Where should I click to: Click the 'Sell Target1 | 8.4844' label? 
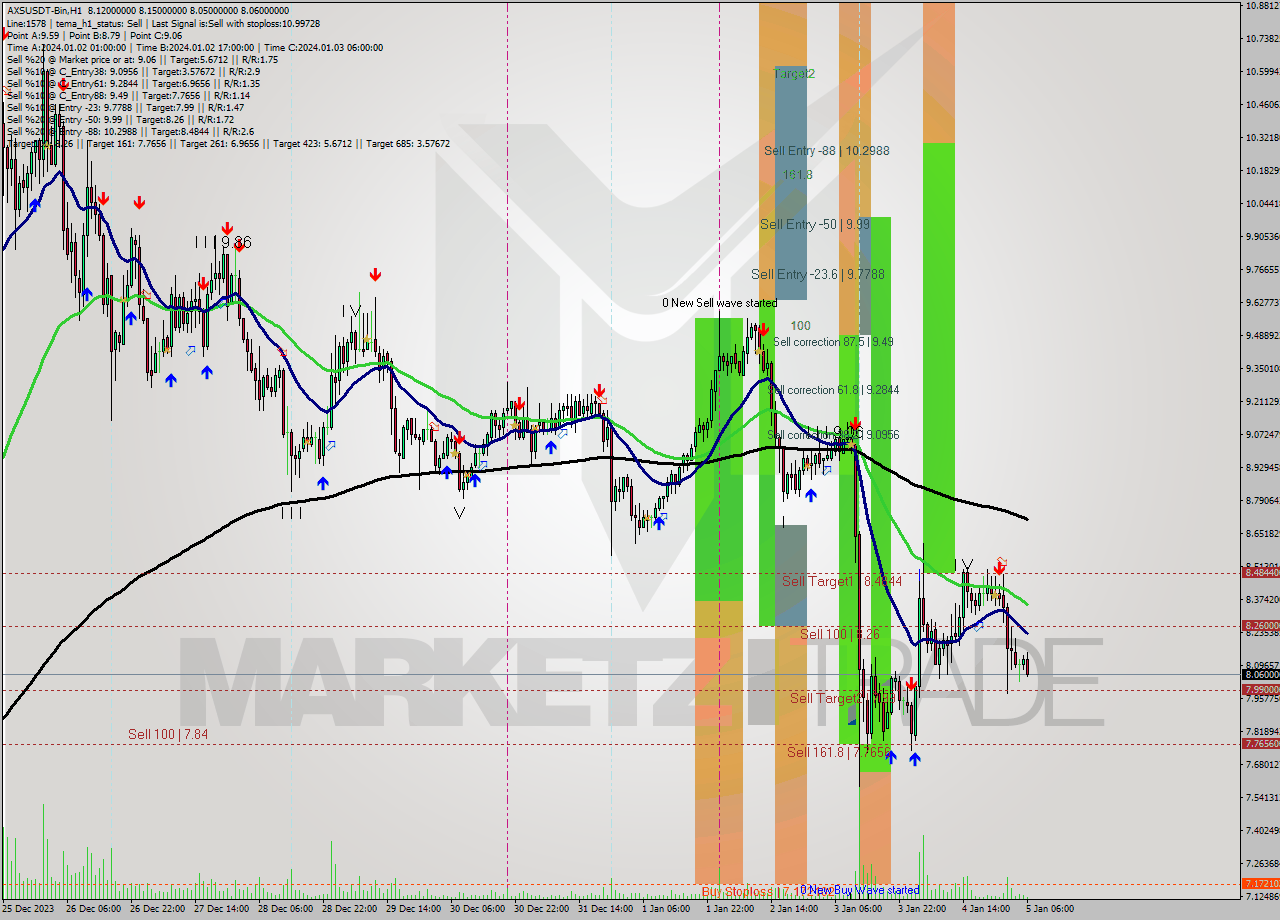pos(841,580)
